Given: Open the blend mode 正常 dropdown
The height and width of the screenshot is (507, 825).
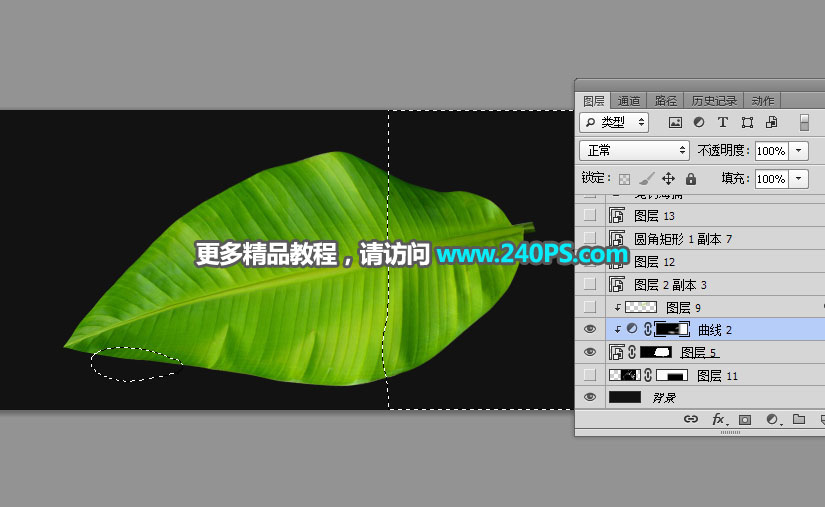Looking at the screenshot, I should tap(636, 151).
